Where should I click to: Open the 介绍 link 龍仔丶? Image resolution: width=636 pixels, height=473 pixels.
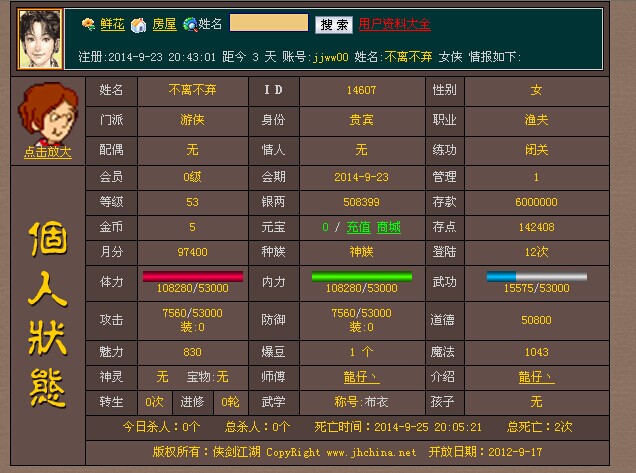click(536, 377)
